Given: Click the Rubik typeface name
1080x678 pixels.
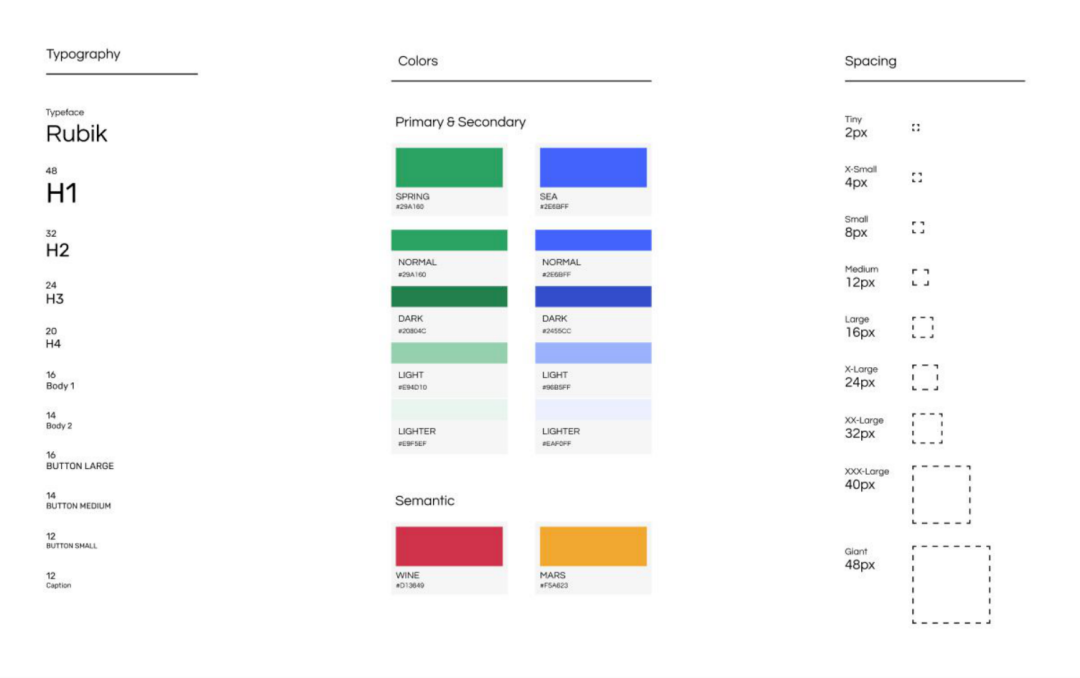Looking at the screenshot, I should (76, 134).
